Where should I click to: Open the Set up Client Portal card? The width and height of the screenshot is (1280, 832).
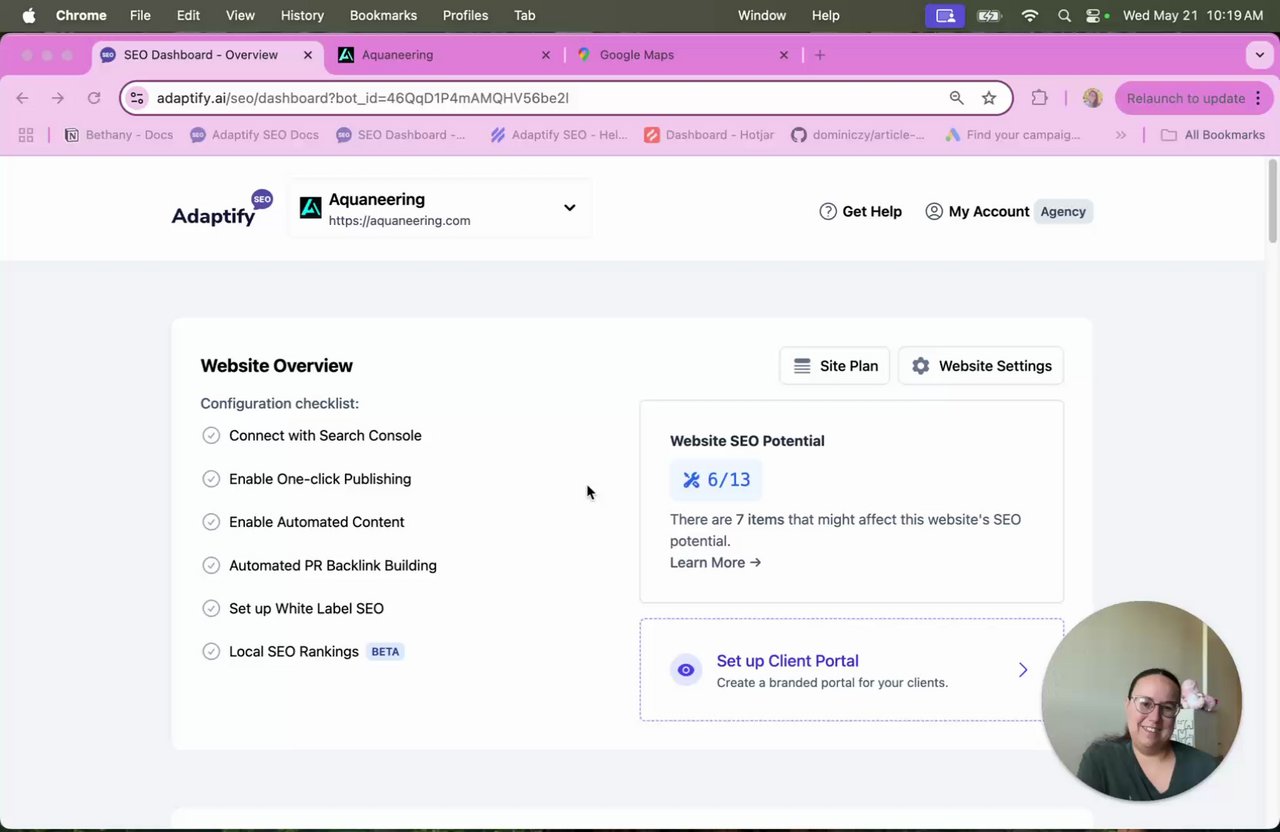coord(852,670)
